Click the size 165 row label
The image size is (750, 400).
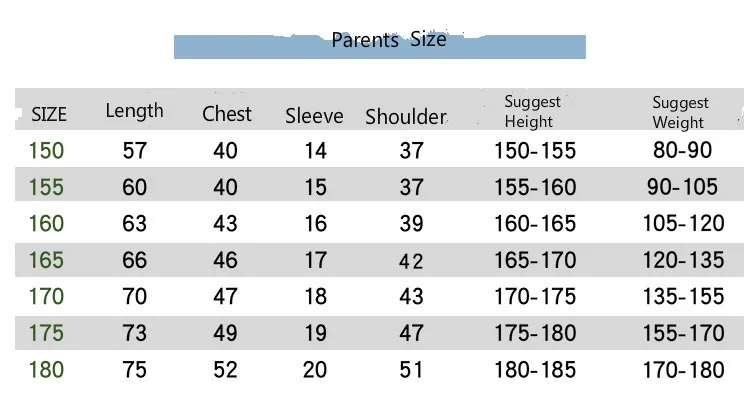coord(46,260)
